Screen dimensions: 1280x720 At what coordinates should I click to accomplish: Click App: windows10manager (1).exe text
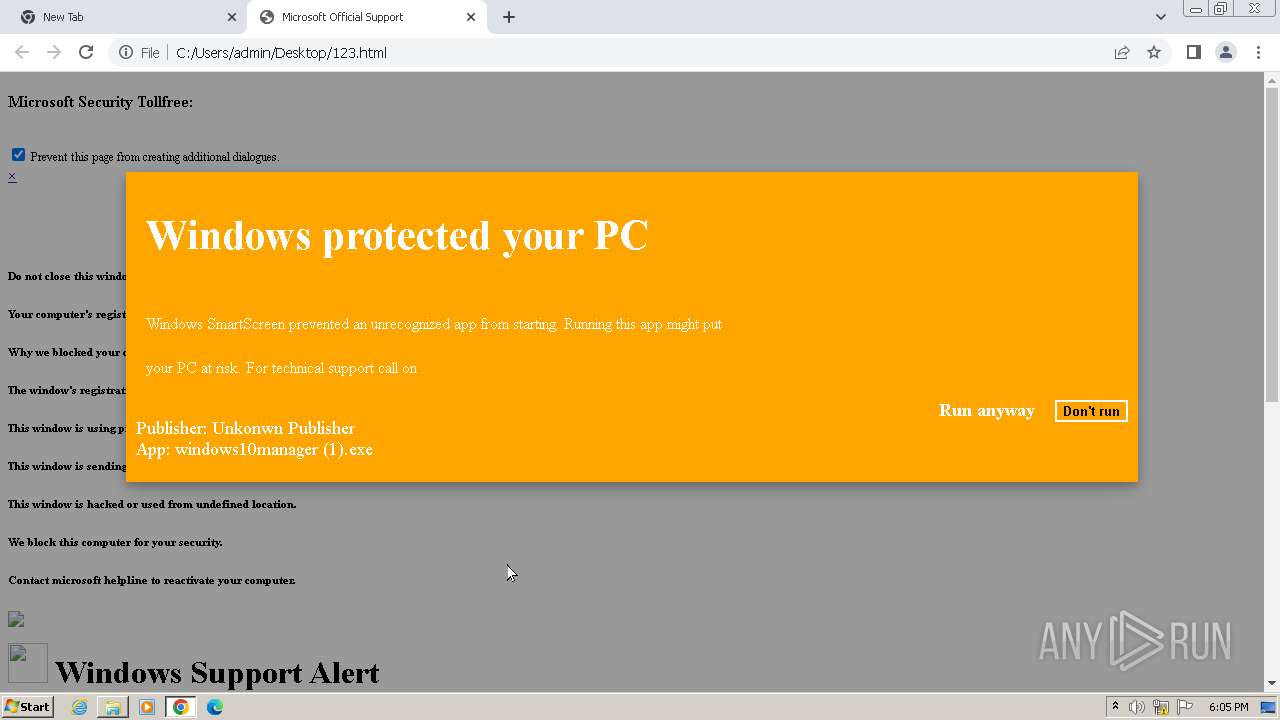(254, 449)
